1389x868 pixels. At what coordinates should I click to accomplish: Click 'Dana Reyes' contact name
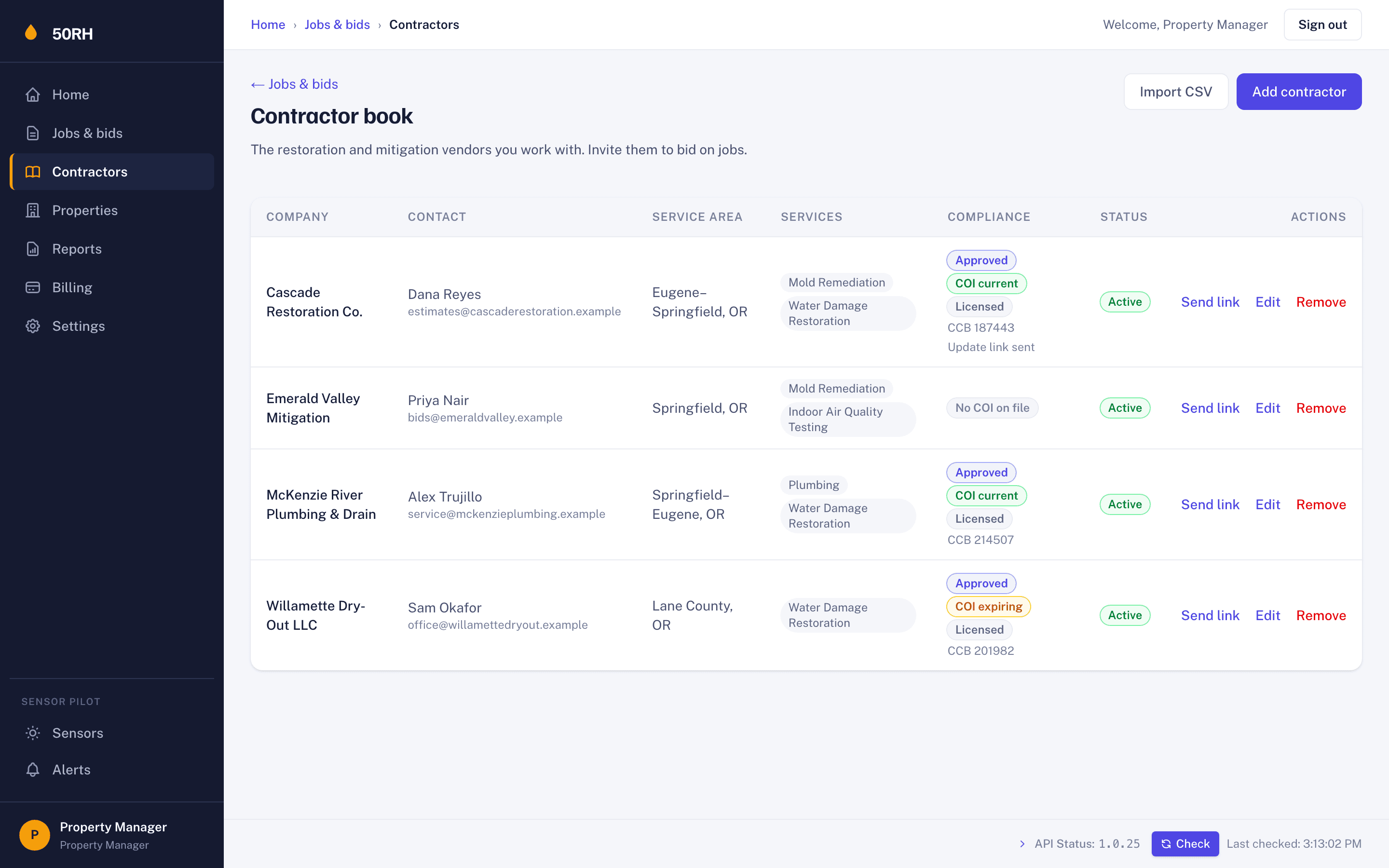point(444,295)
